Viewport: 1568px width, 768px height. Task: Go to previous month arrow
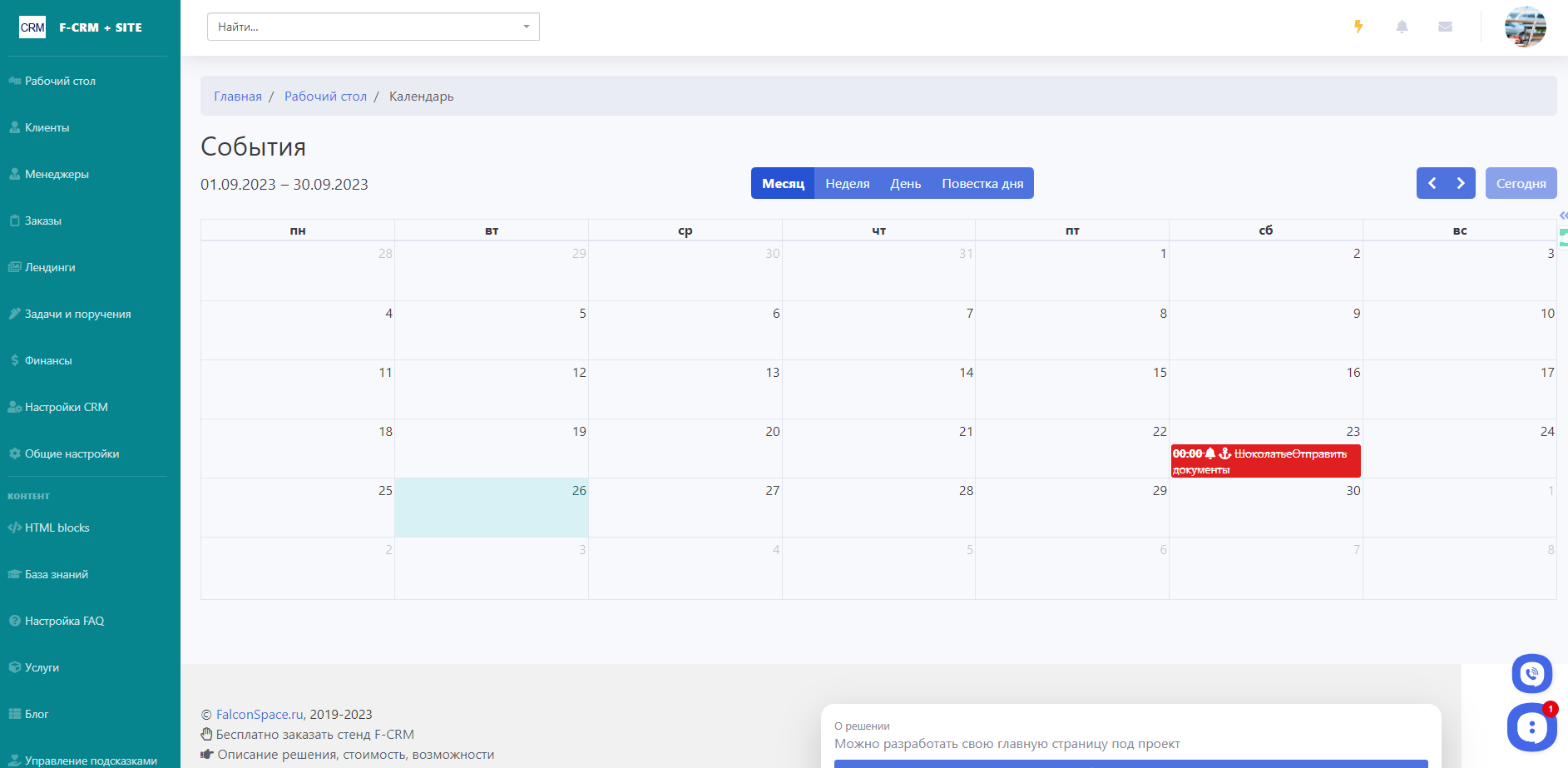pos(1432,183)
